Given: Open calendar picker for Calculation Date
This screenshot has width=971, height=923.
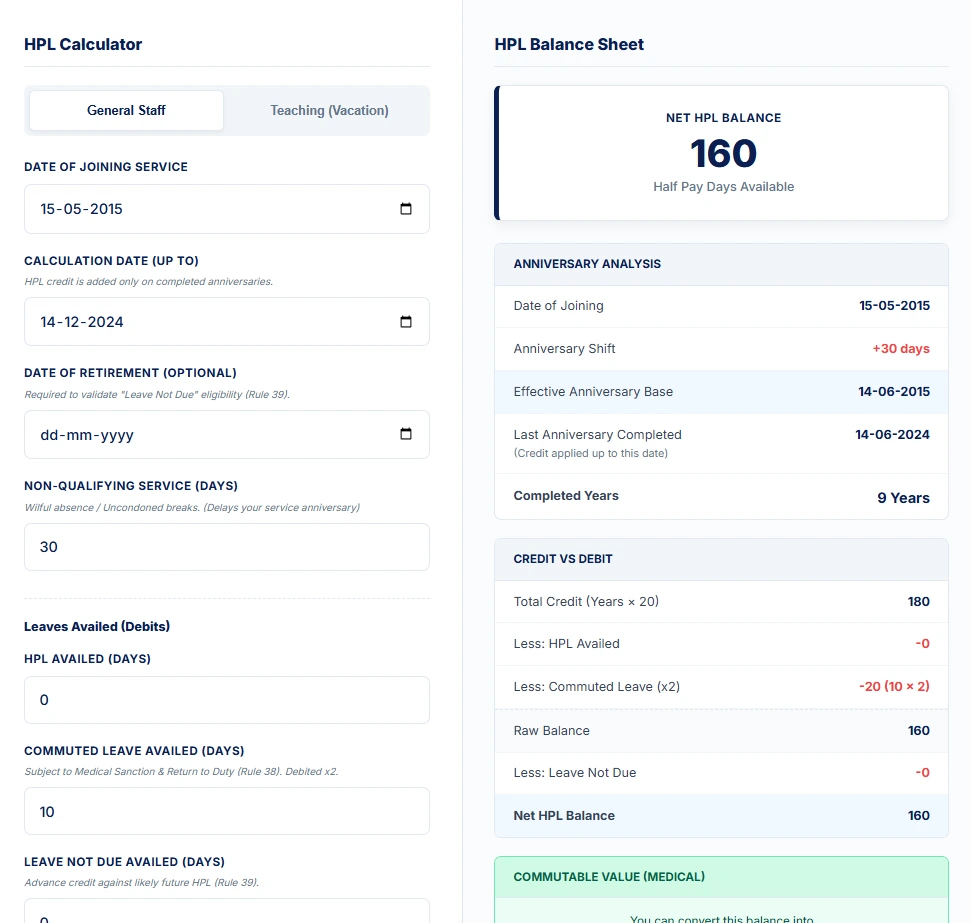Looking at the screenshot, I should tap(406, 322).
